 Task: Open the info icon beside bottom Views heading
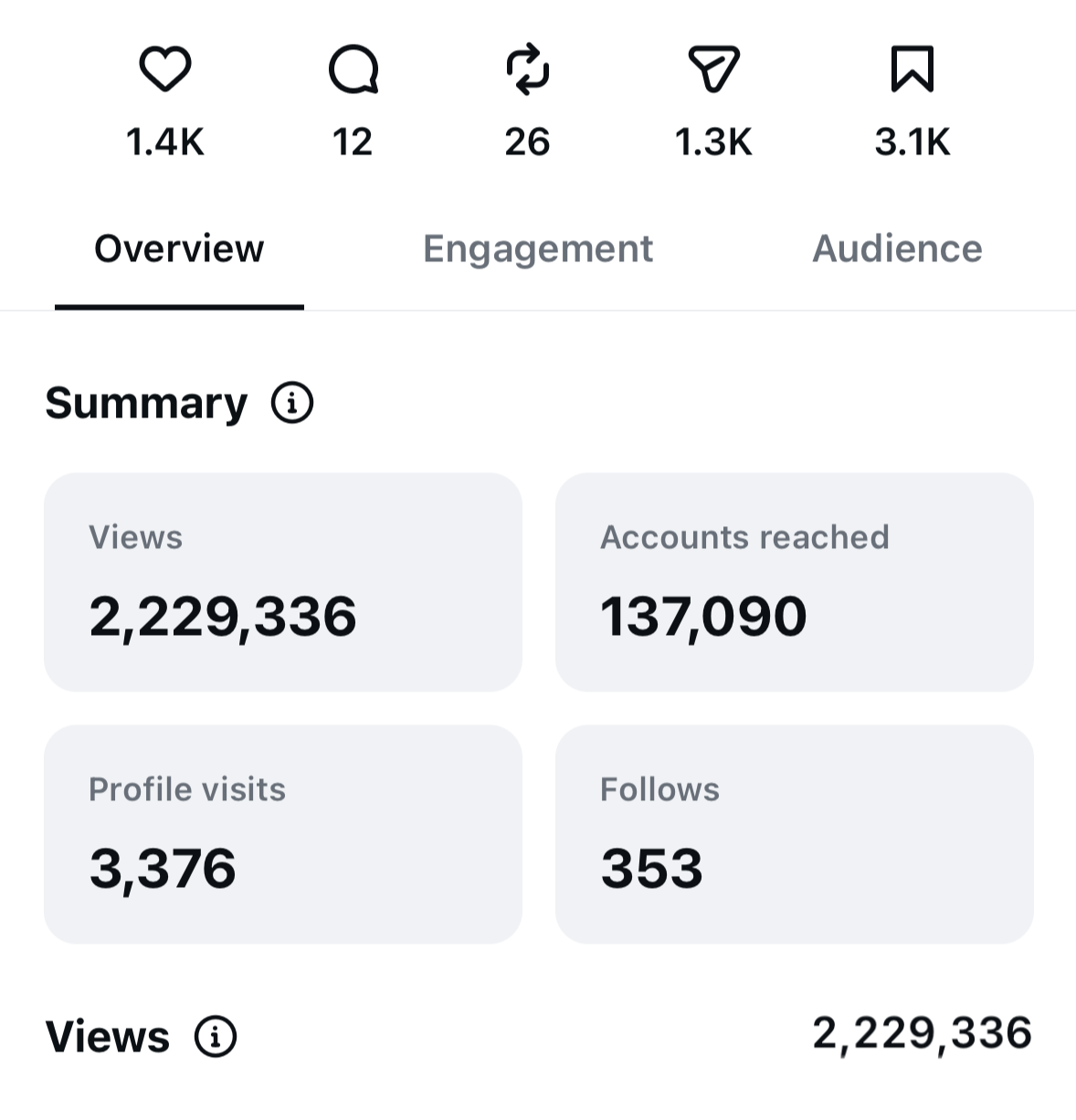(x=216, y=1036)
